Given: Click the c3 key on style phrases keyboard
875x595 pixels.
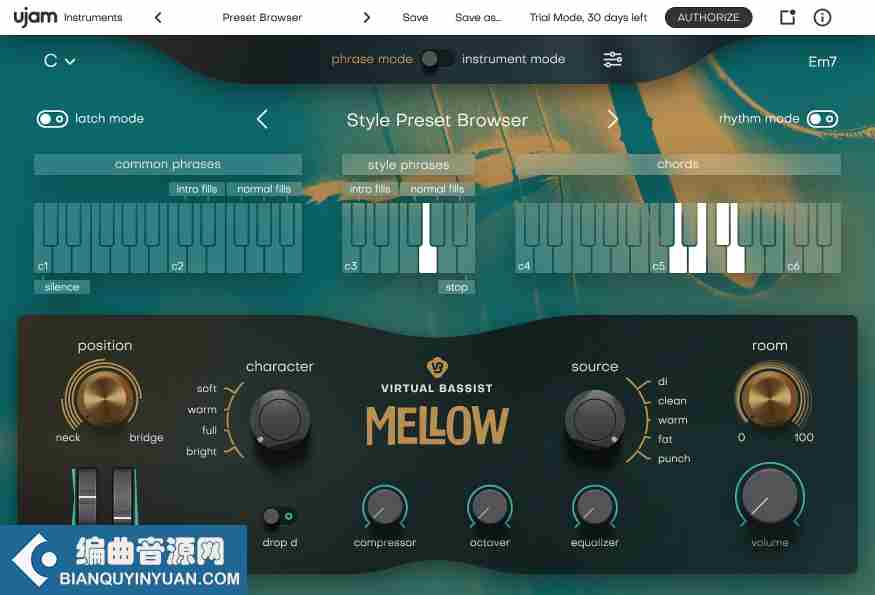Looking at the screenshot, I should click(351, 260).
